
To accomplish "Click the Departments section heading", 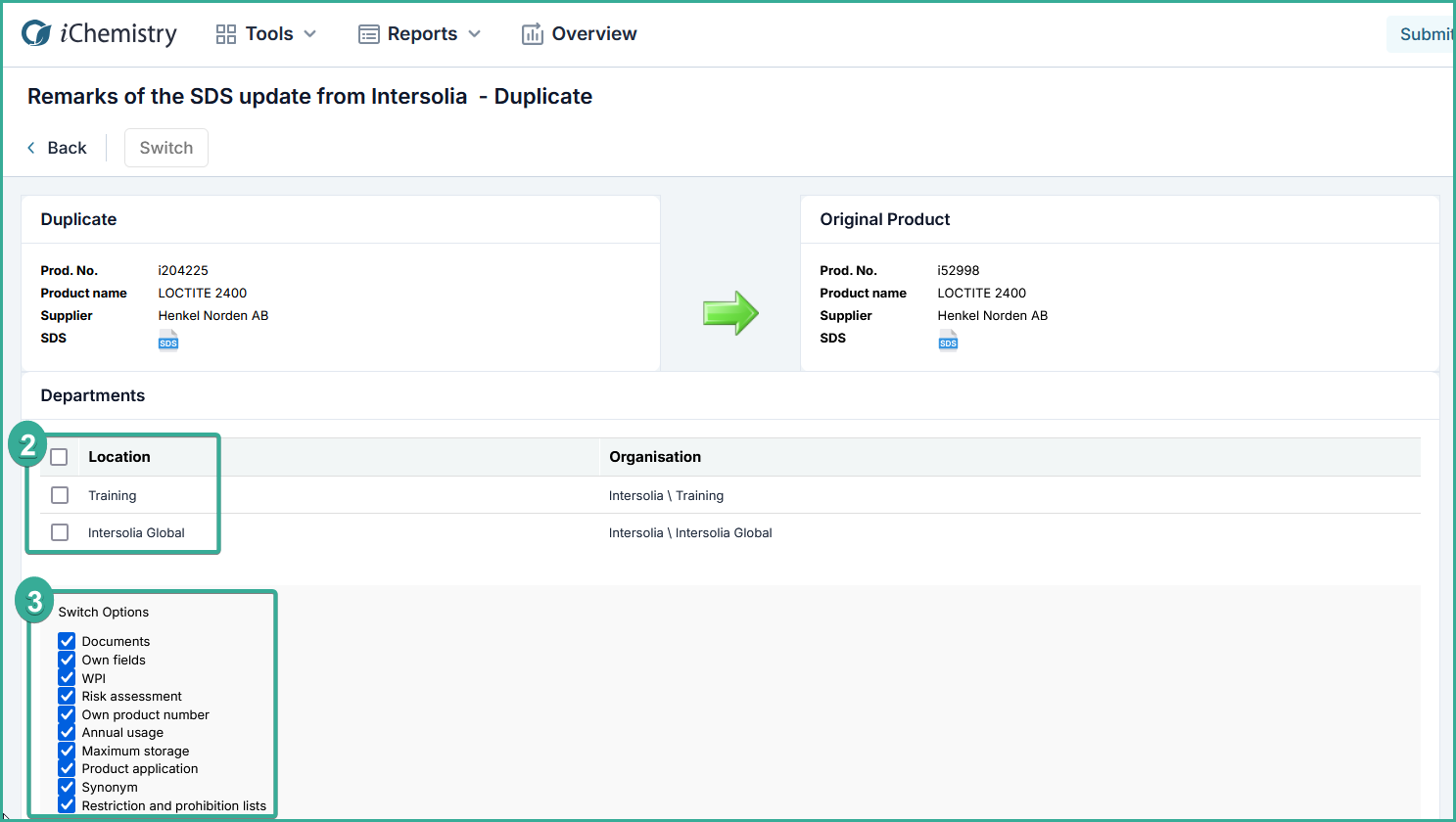I will coord(93,395).
